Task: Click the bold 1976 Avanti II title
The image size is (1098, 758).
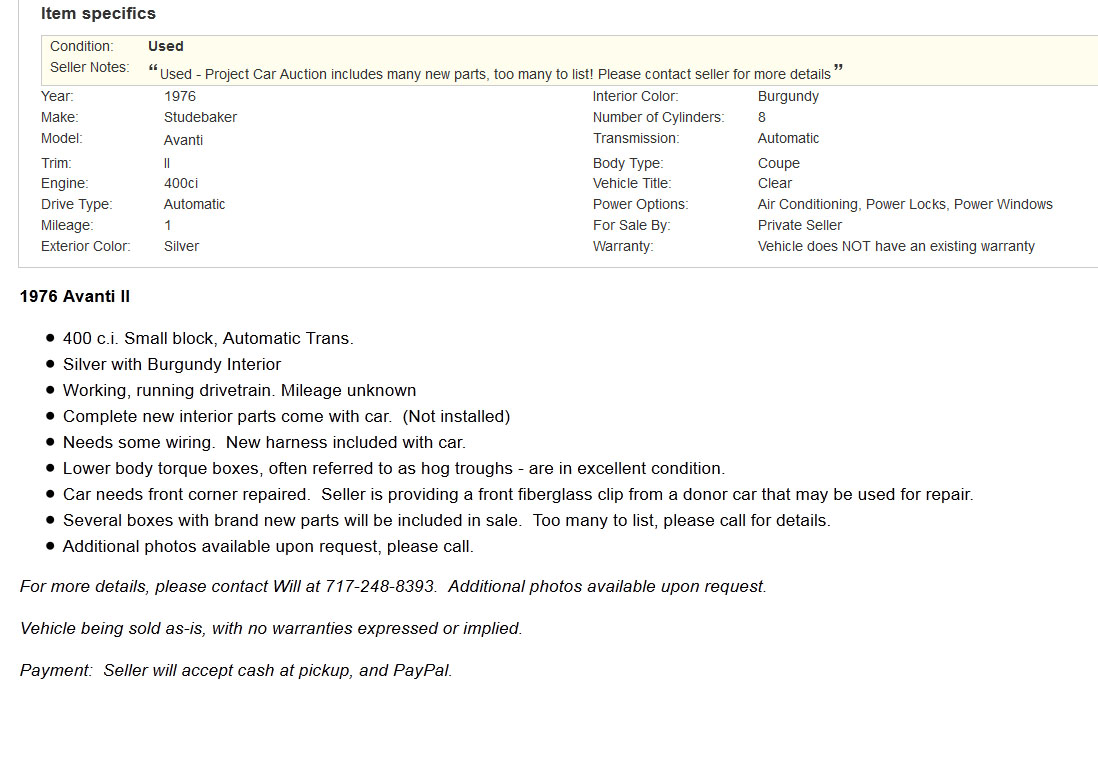Action: [x=75, y=297]
